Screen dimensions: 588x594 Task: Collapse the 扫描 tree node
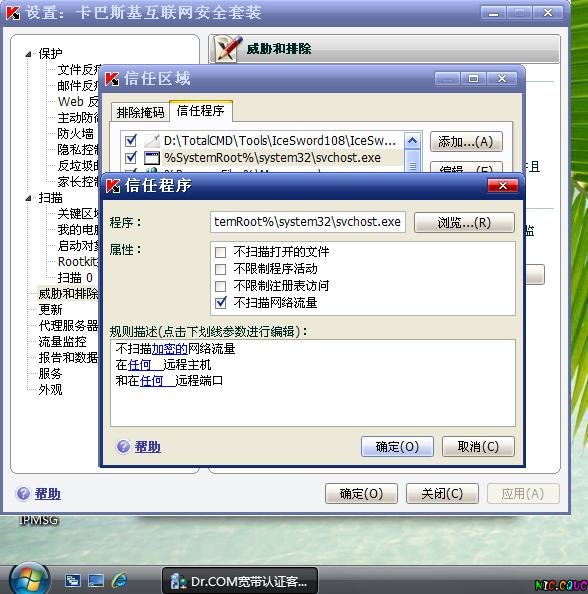click(28, 199)
